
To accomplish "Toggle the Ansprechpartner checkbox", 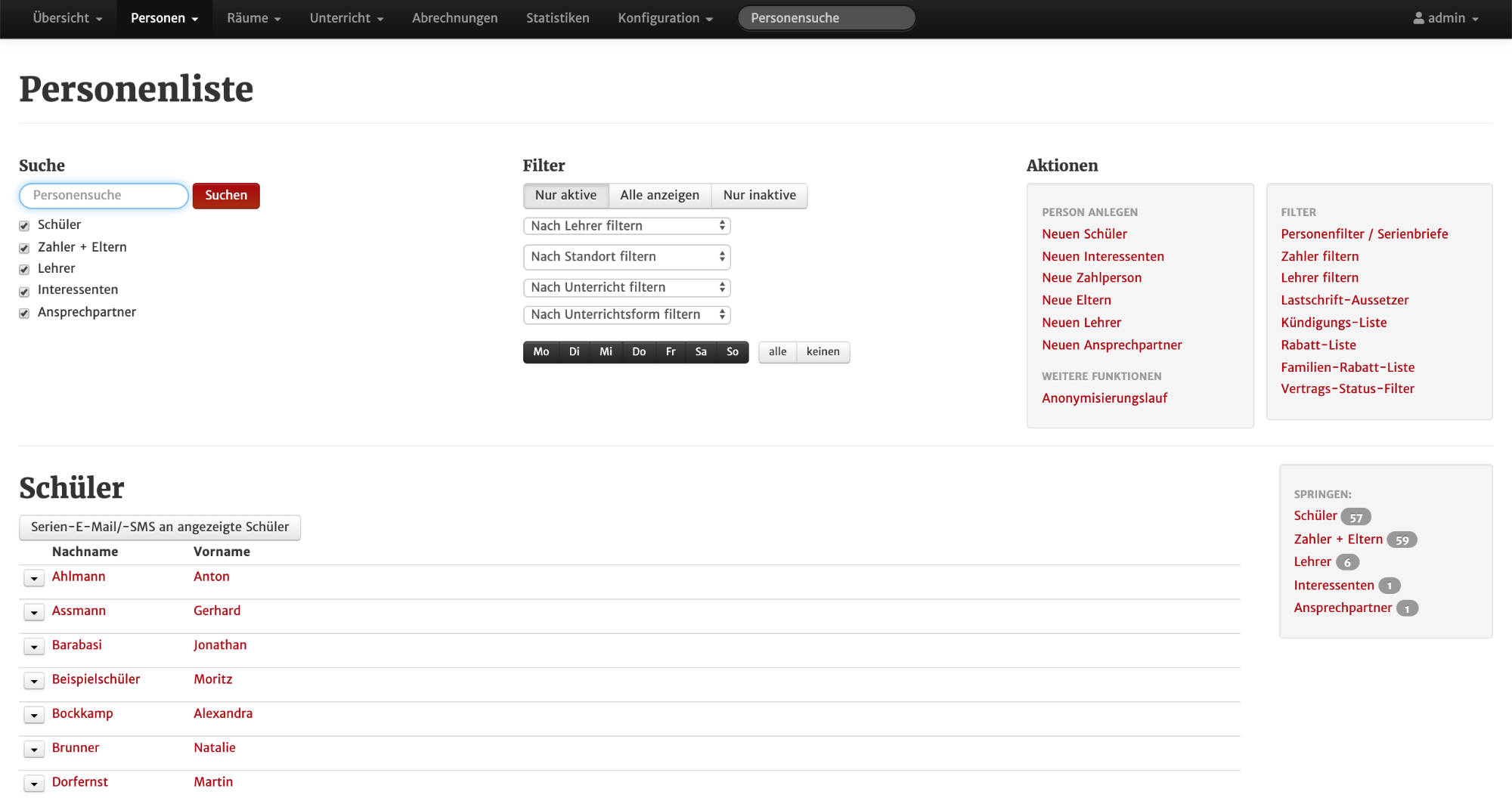I will click(x=24, y=314).
